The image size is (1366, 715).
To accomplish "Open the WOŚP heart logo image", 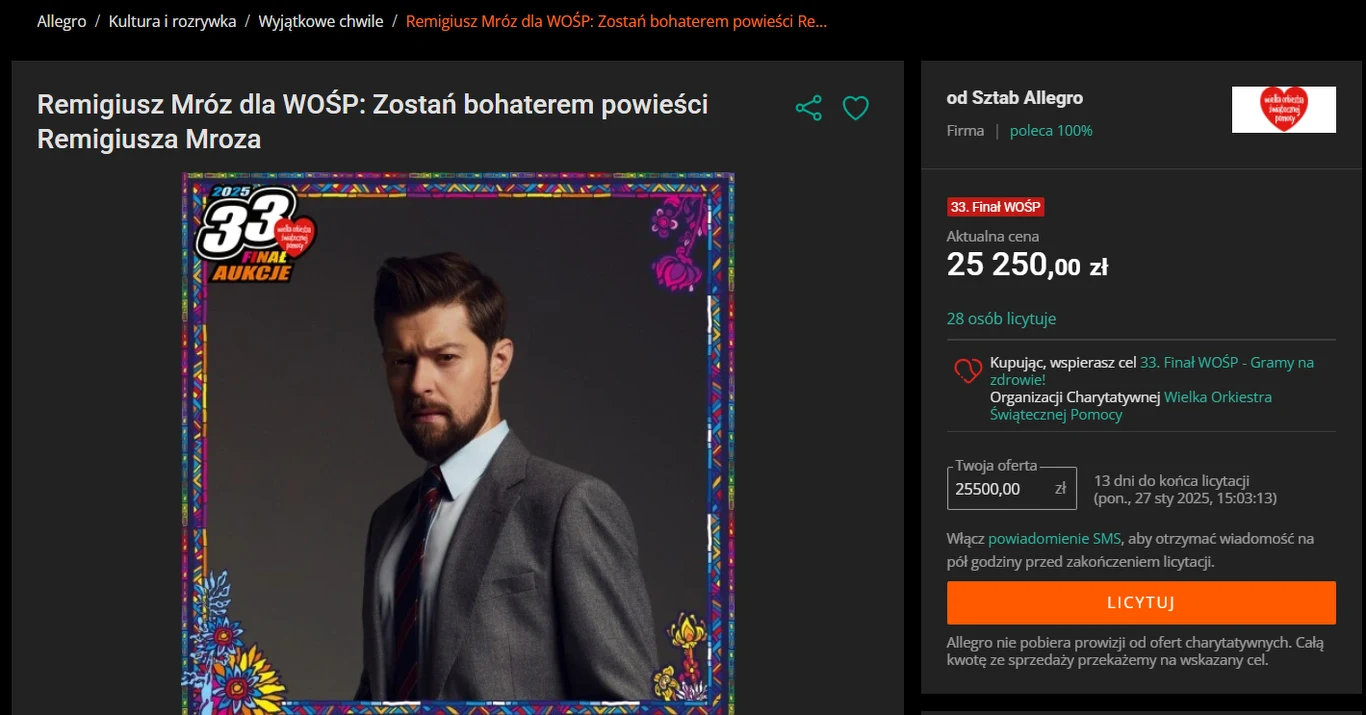I will pyautogui.click(x=1283, y=109).
